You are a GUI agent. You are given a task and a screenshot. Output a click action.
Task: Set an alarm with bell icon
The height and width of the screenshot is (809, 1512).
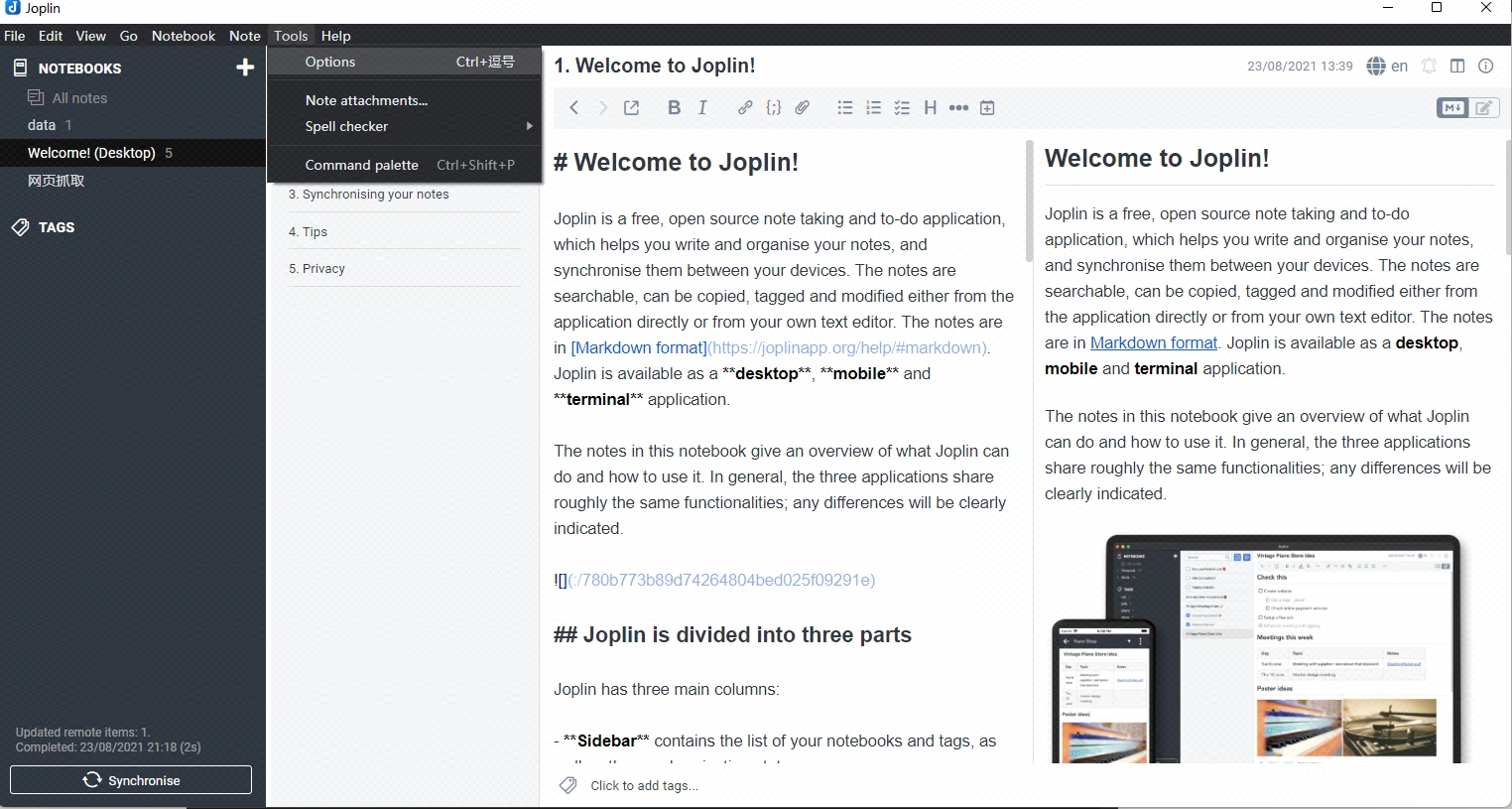[1429, 67]
